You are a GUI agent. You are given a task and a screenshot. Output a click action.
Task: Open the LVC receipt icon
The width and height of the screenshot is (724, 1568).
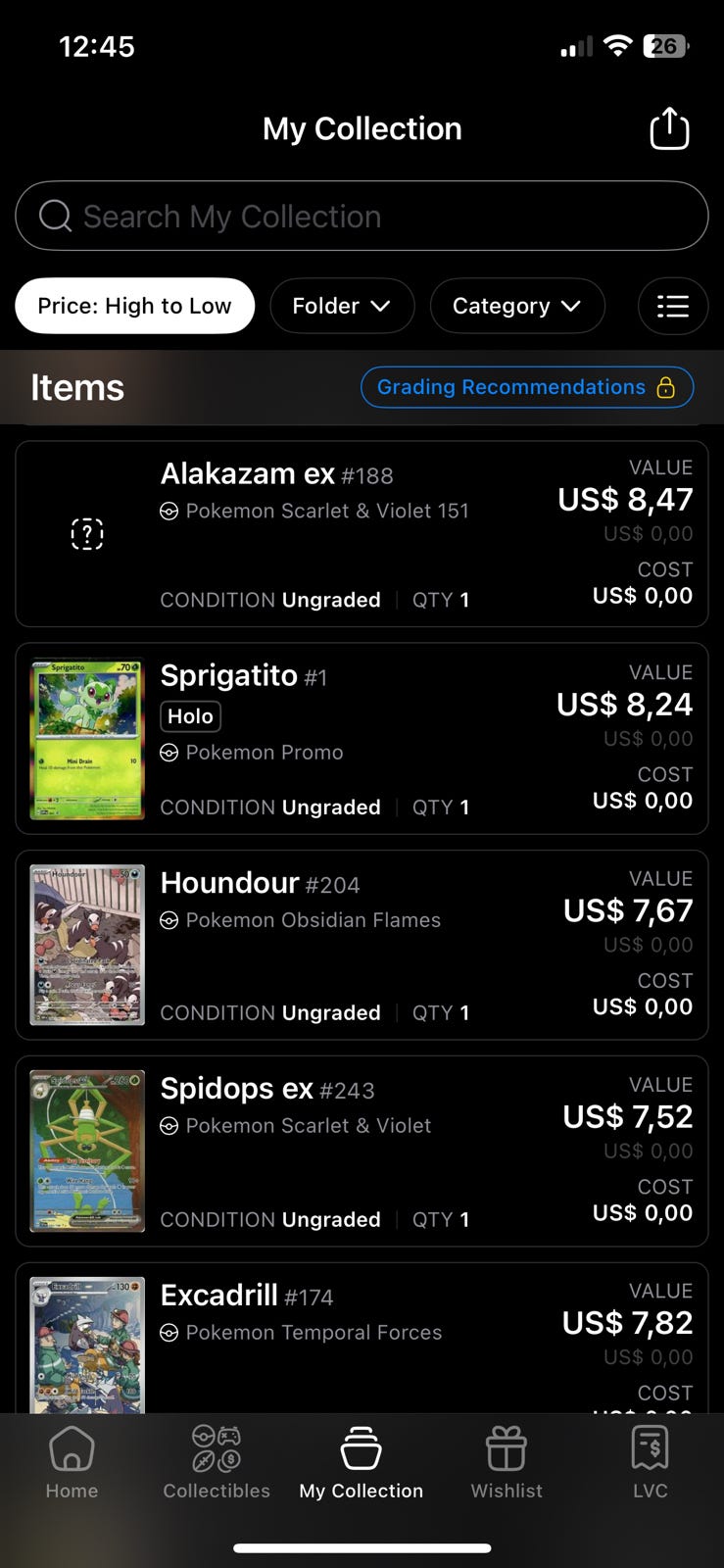[650, 1448]
